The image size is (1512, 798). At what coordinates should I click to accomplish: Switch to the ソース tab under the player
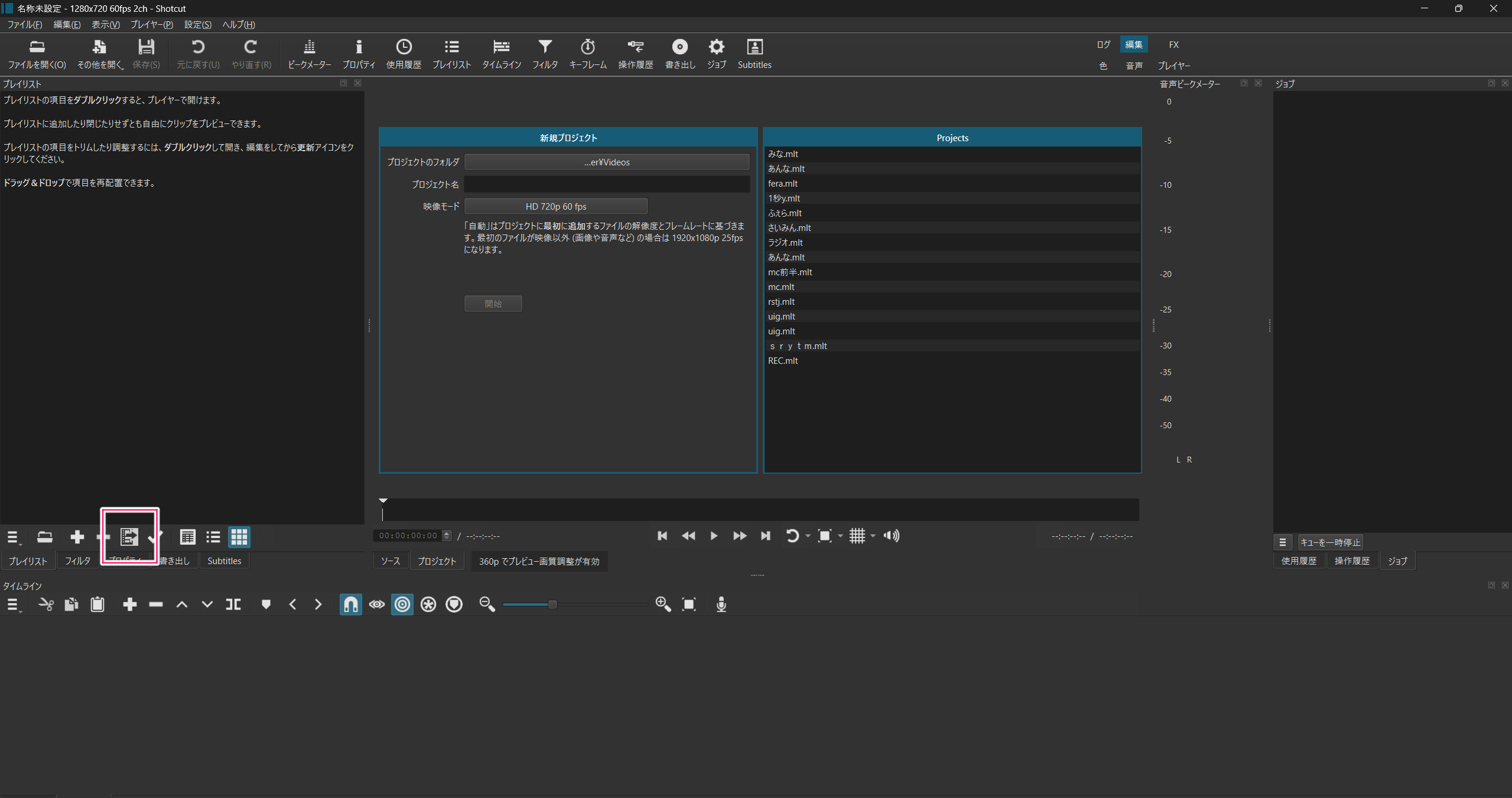pos(391,561)
